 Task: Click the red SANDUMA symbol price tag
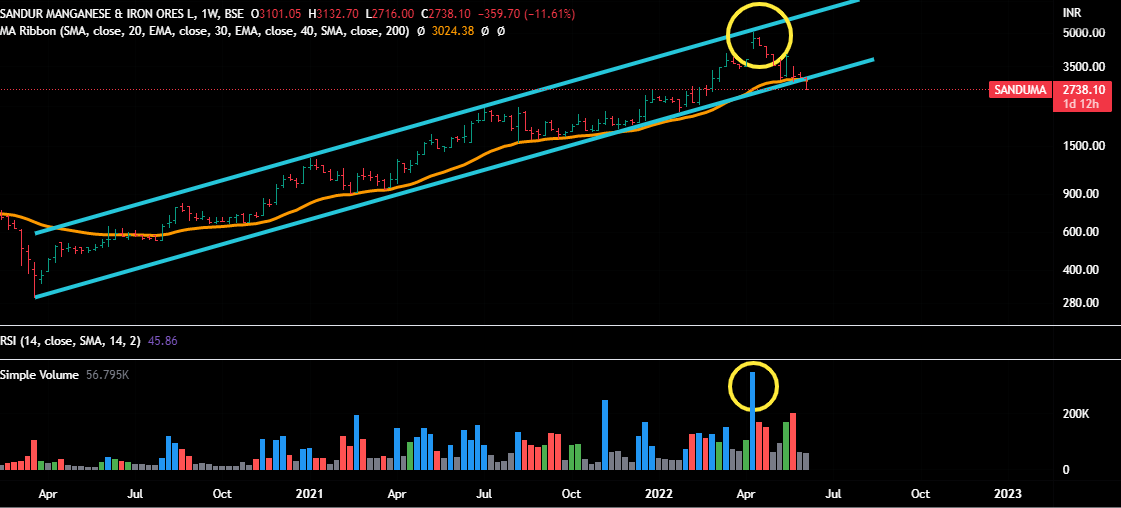tap(1020, 90)
